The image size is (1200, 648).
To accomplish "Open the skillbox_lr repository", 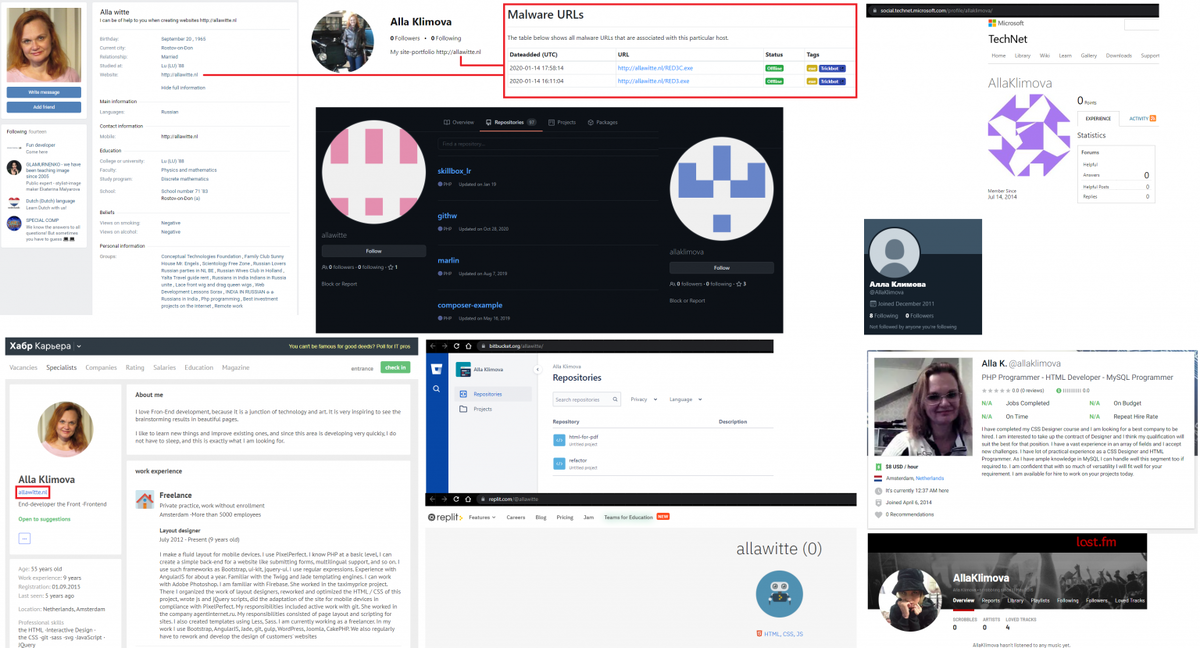I will [x=454, y=171].
